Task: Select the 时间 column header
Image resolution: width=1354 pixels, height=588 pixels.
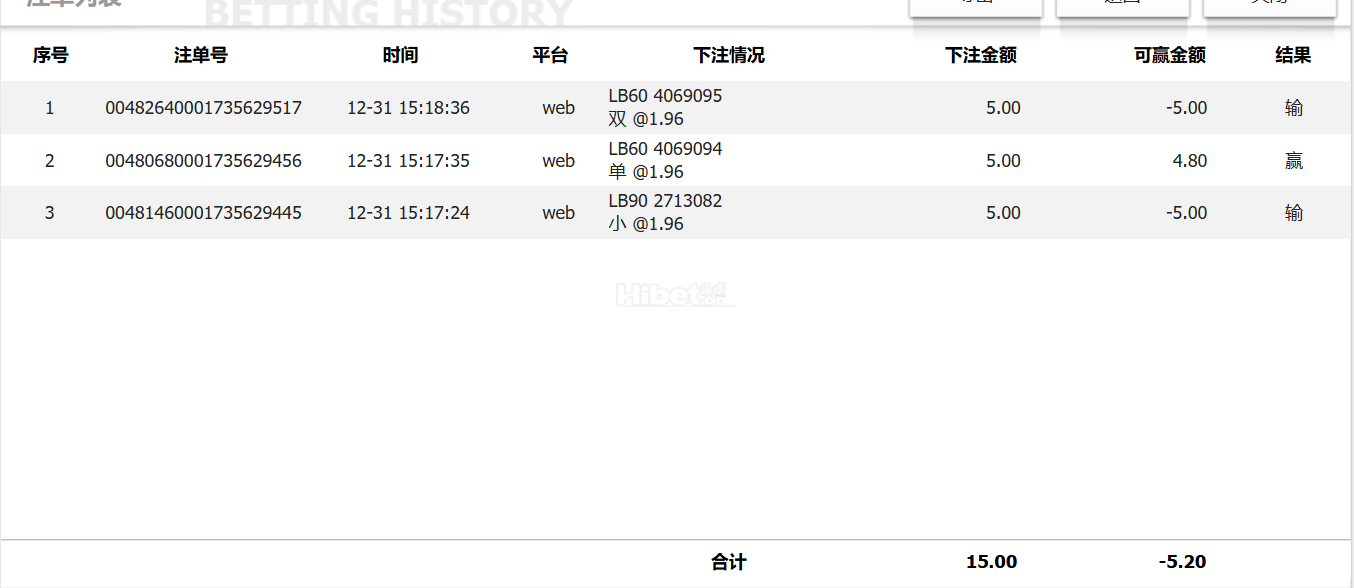Action: pyautogui.click(x=400, y=56)
